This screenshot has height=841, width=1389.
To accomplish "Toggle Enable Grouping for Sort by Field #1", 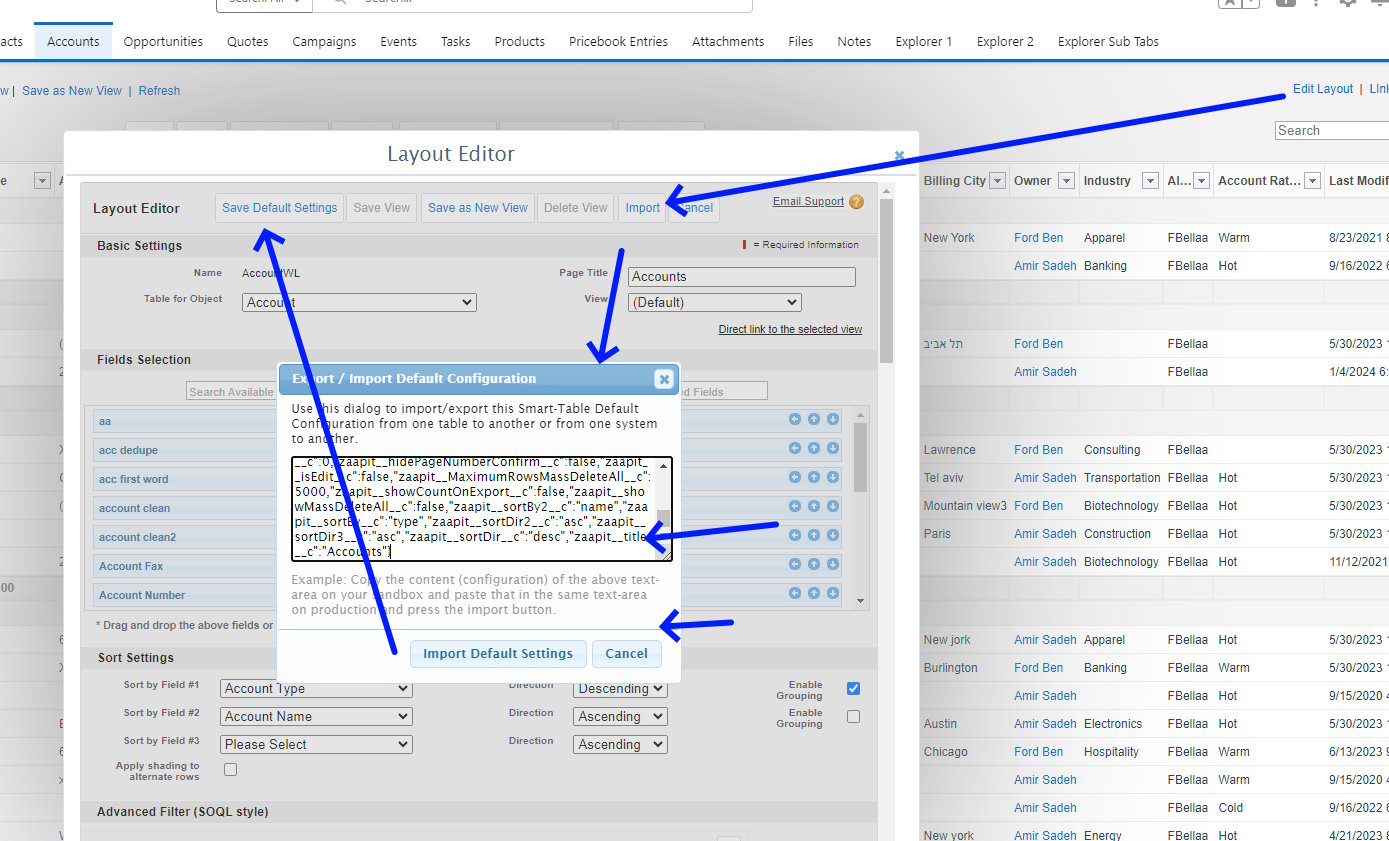I will pyautogui.click(x=853, y=688).
